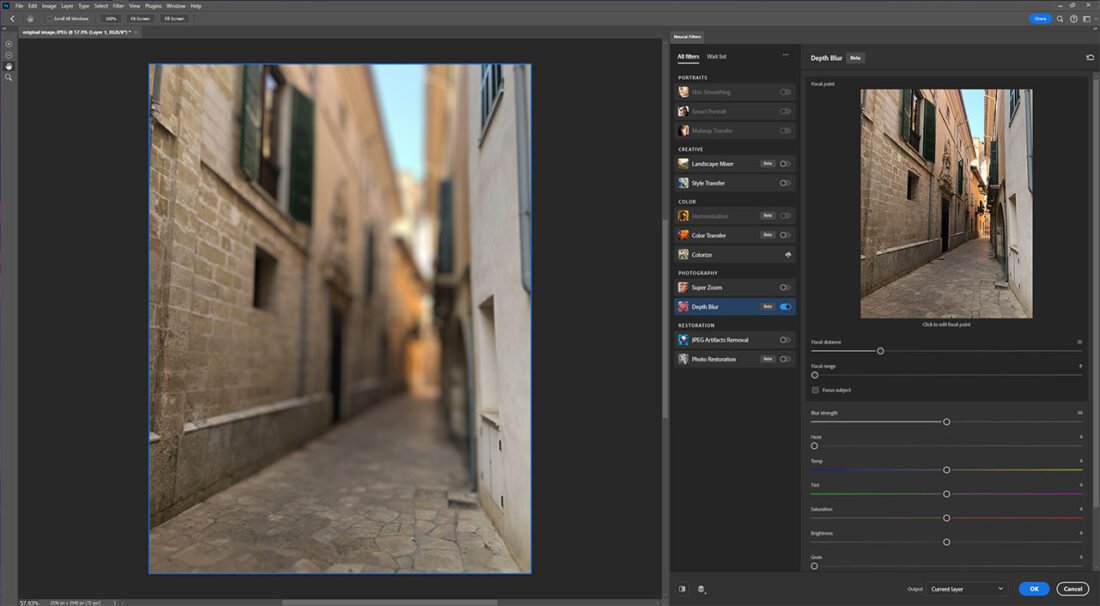Switch to the All filters tab
Viewport: 1100px width, 606px height.
(x=688, y=56)
